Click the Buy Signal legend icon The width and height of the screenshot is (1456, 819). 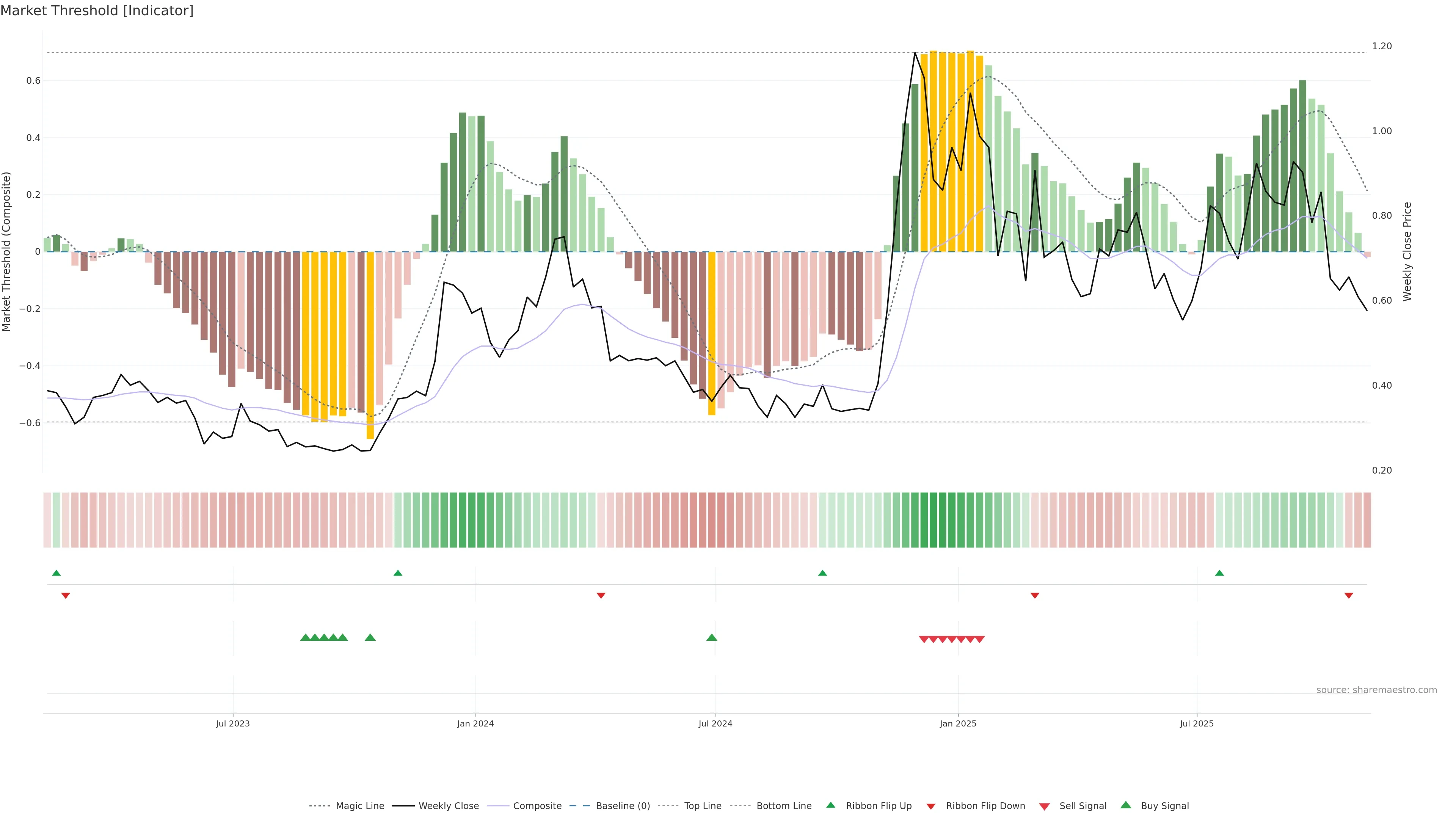coord(1126,805)
